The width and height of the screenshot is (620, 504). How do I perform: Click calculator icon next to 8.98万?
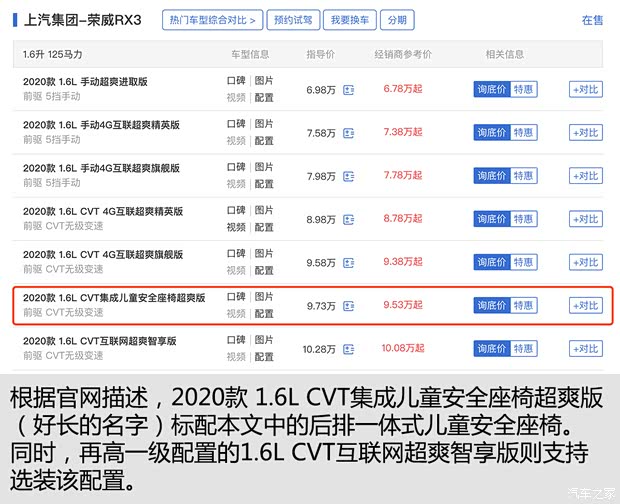coord(349,219)
